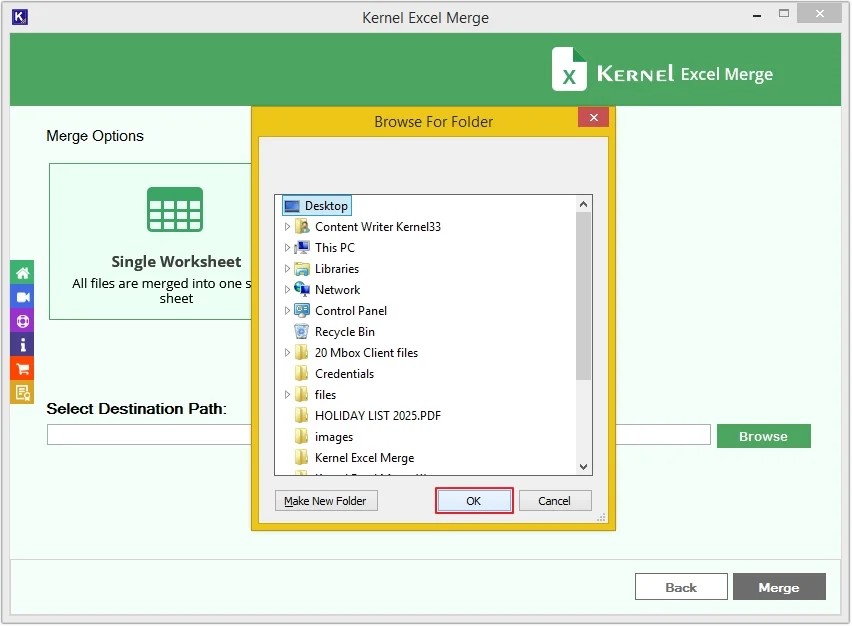Select "Control Panel" label
This screenshot has width=852, height=626.
coord(351,311)
